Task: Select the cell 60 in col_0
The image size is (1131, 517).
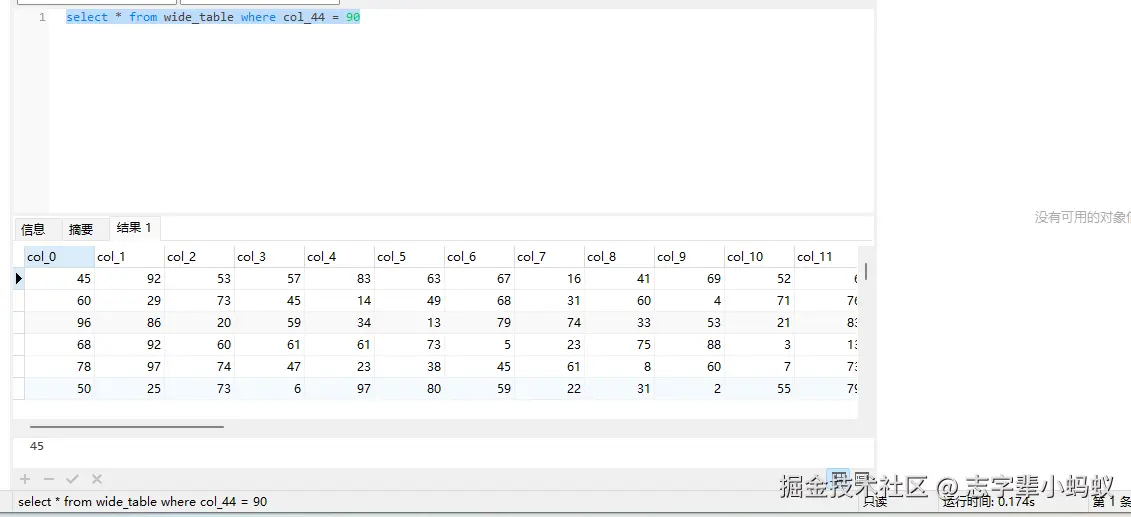Action: (60, 301)
